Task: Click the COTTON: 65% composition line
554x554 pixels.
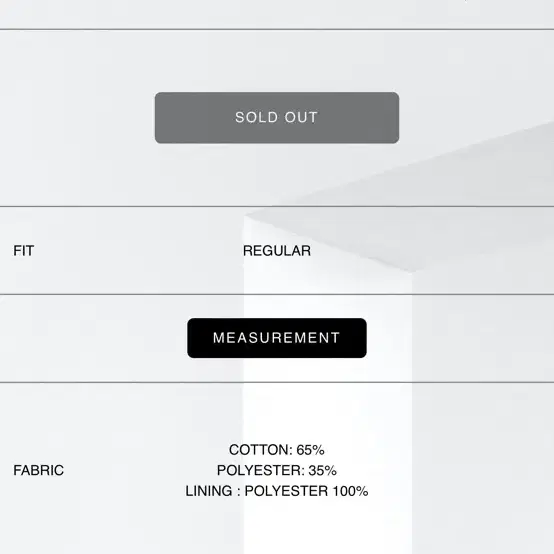Action: [x=277, y=450]
